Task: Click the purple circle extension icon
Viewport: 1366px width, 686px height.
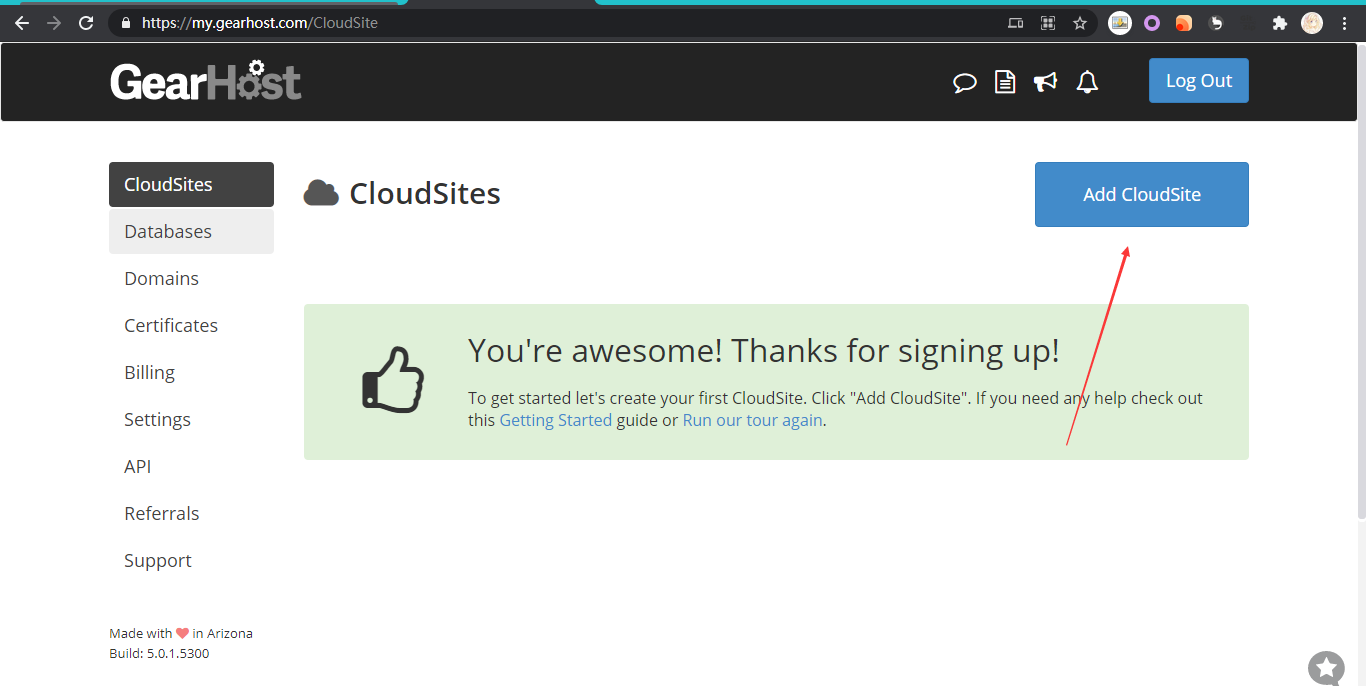Action: [1152, 23]
